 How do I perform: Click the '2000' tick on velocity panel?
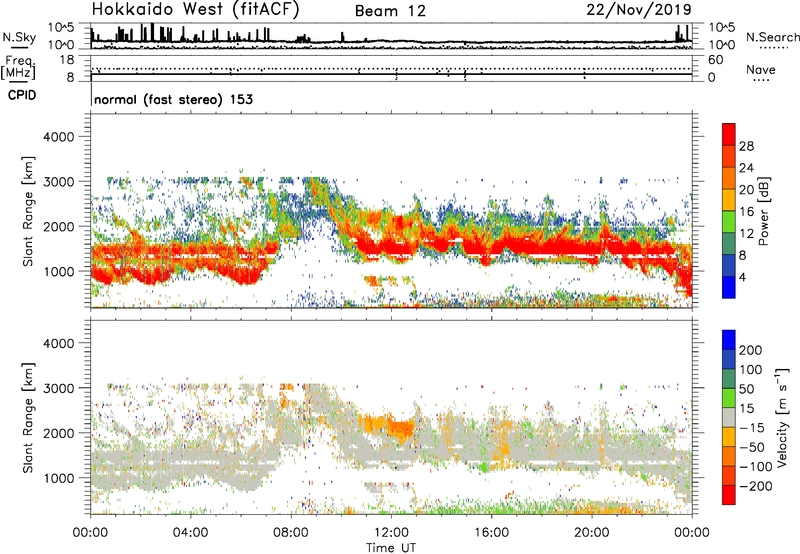(x=58, y=433)
